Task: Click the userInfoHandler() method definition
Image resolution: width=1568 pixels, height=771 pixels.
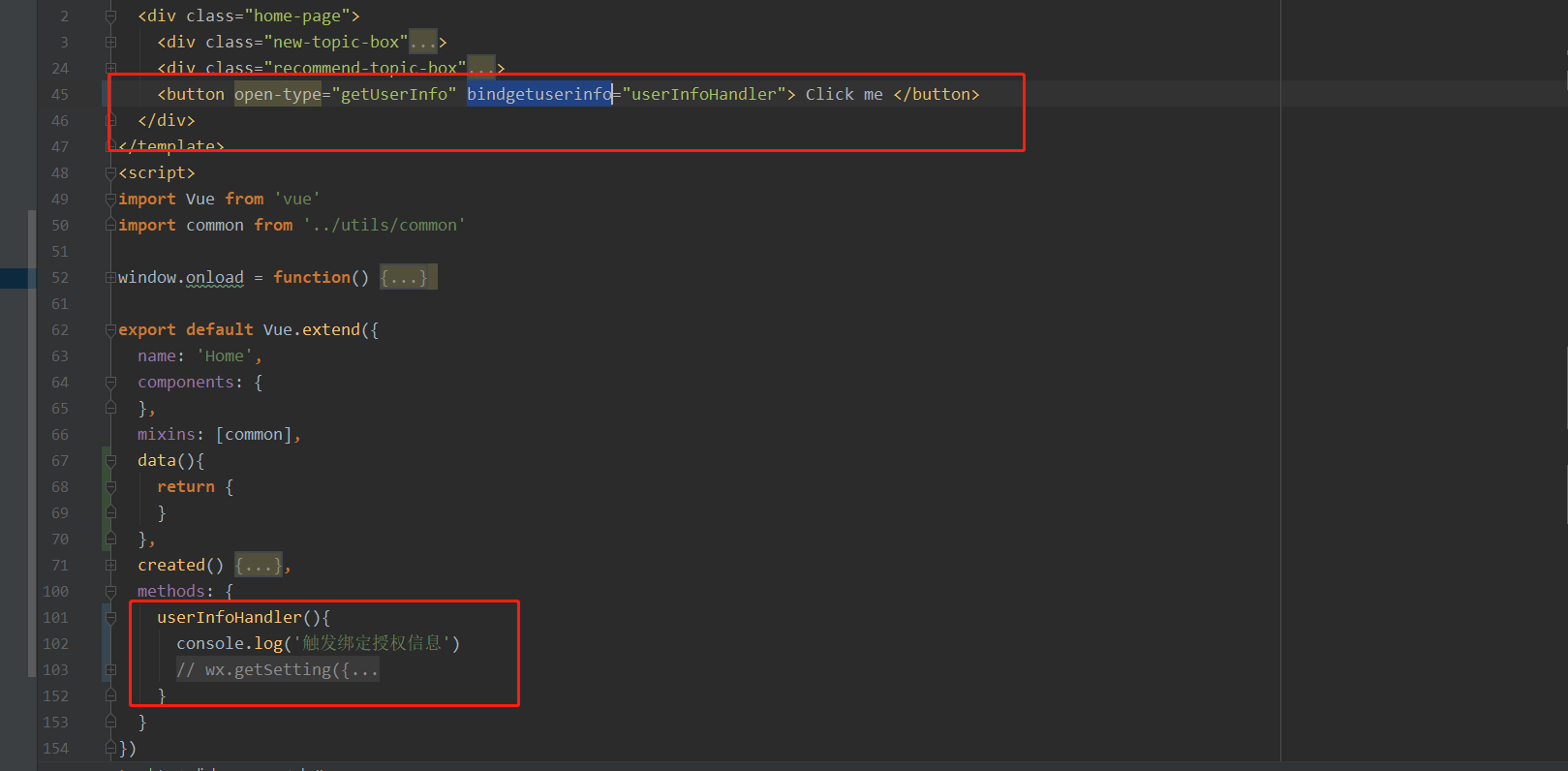Action: pyautogui.click(x=244, y=617)
